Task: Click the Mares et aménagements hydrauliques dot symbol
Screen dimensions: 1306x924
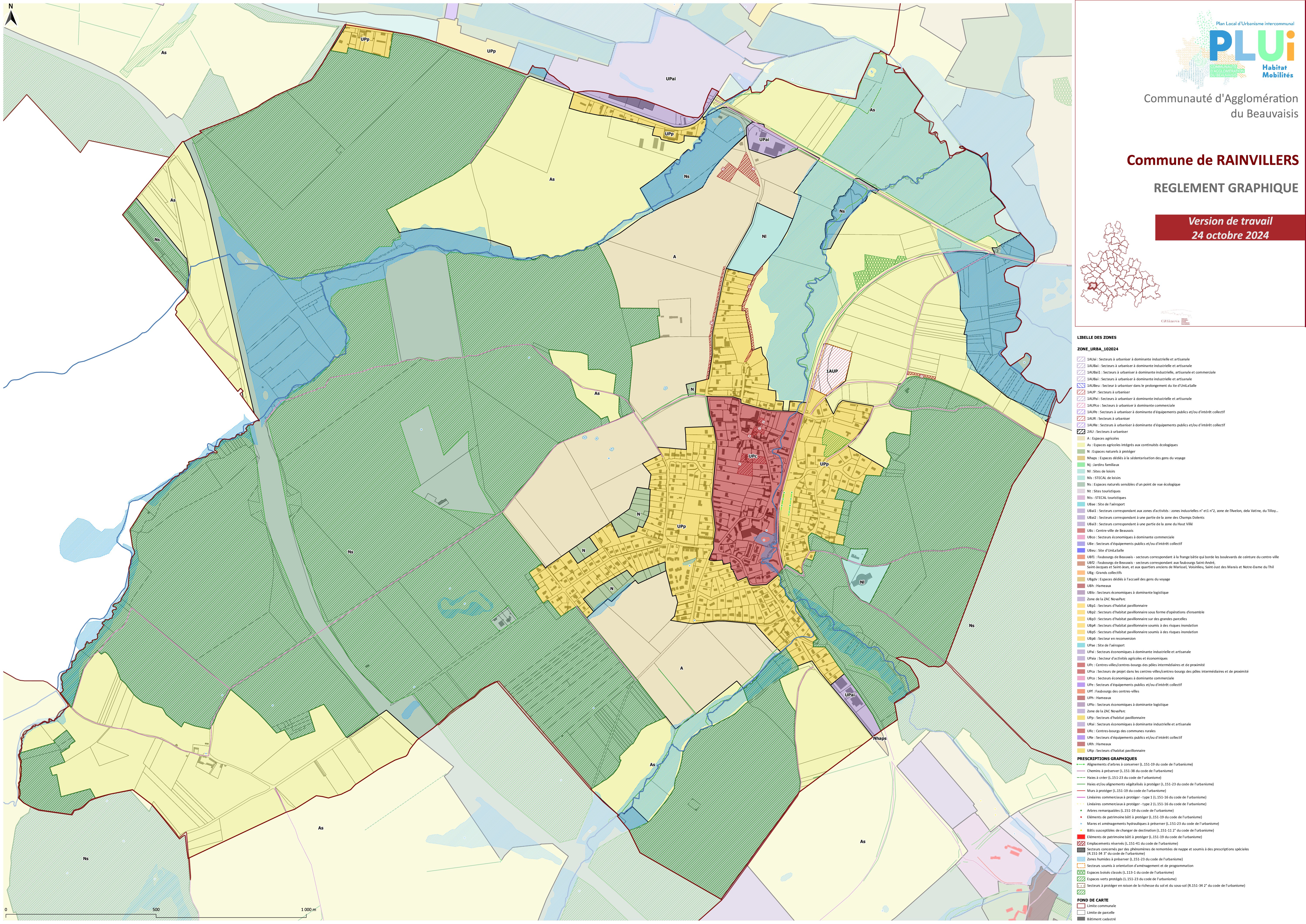Action: pos(1081,824)
